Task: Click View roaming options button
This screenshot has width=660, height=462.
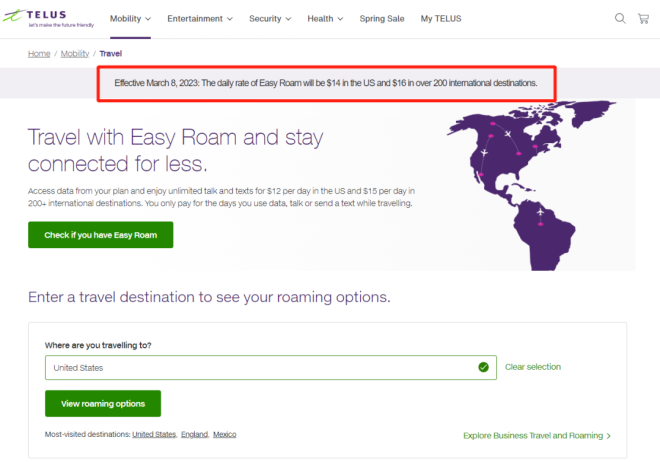Action: click(102, 404)
